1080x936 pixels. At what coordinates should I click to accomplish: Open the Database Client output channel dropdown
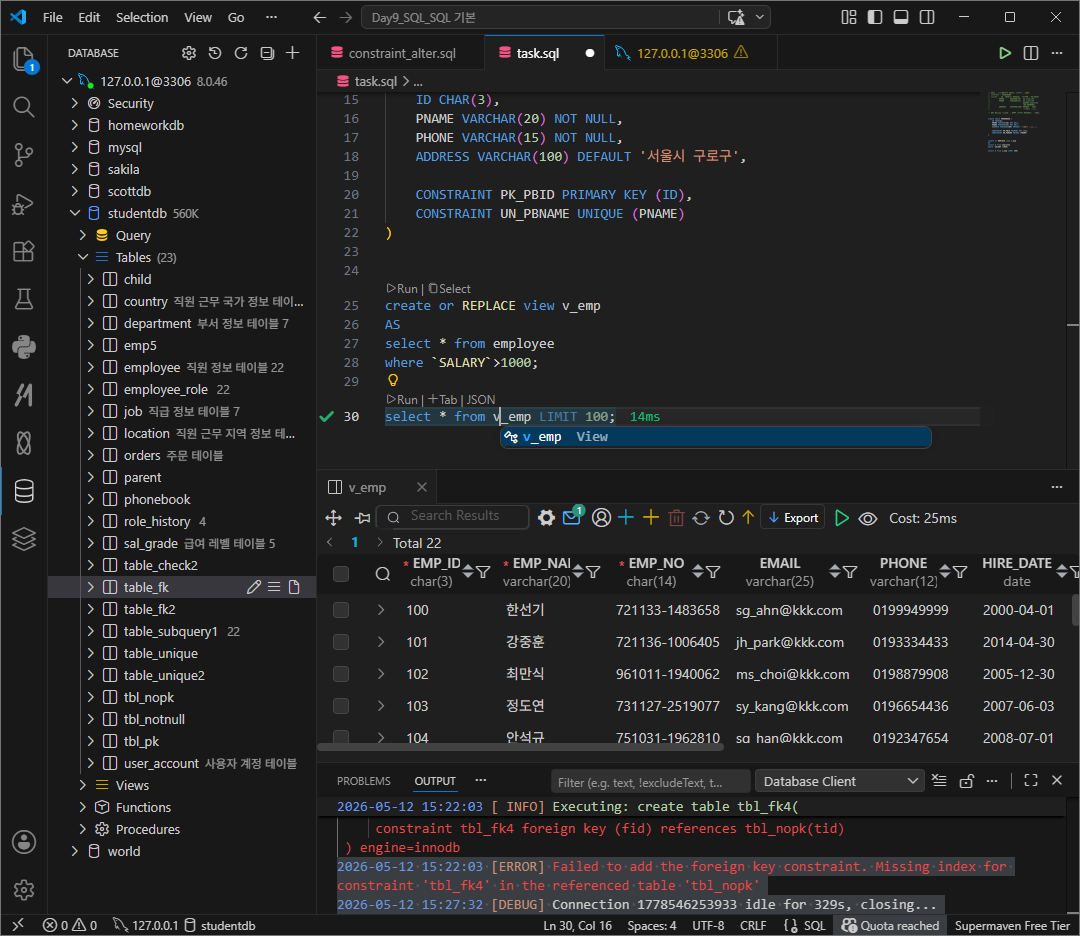pos(840,781)
